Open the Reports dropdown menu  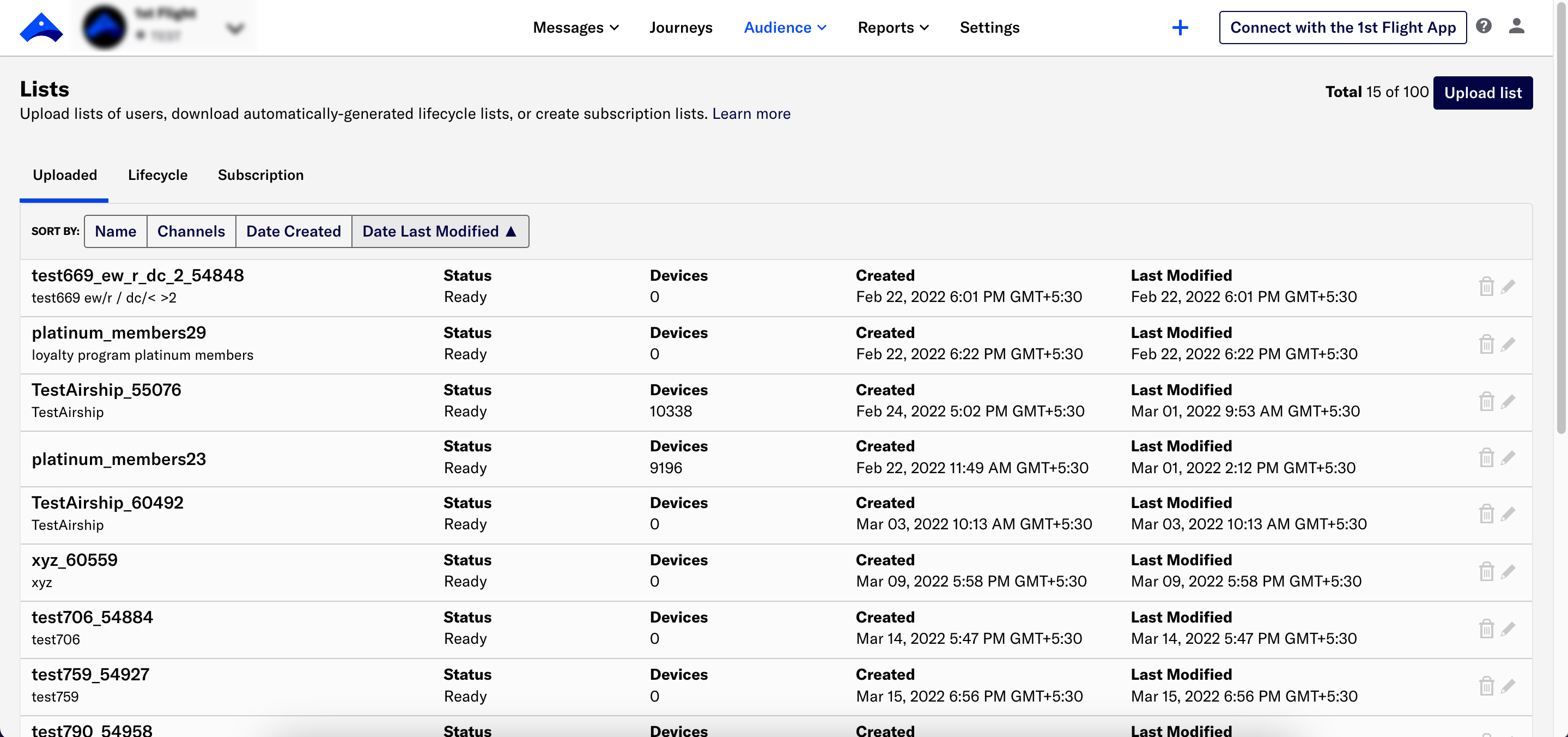click(892, 27)
